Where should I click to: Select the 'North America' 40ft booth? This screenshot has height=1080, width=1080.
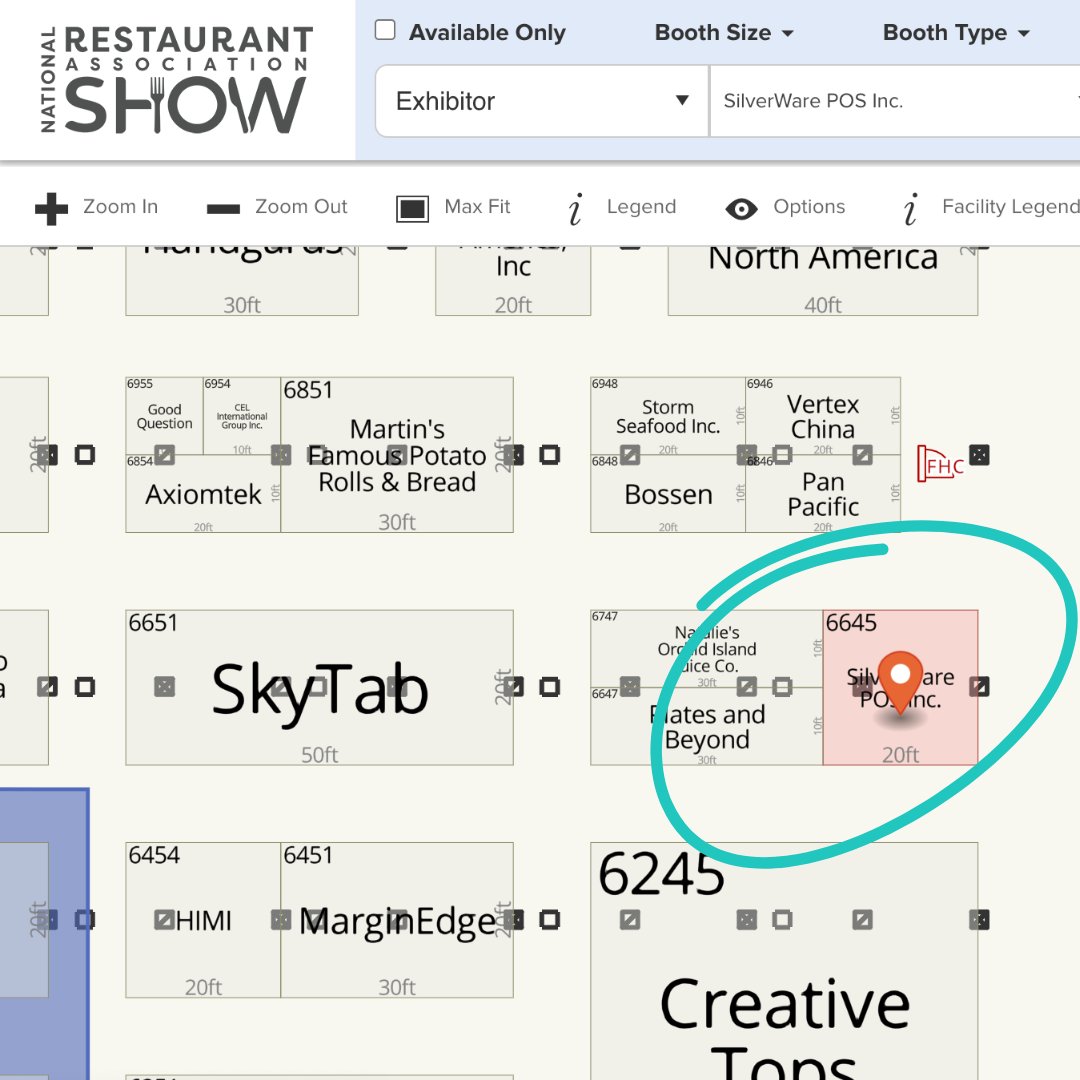823,281
